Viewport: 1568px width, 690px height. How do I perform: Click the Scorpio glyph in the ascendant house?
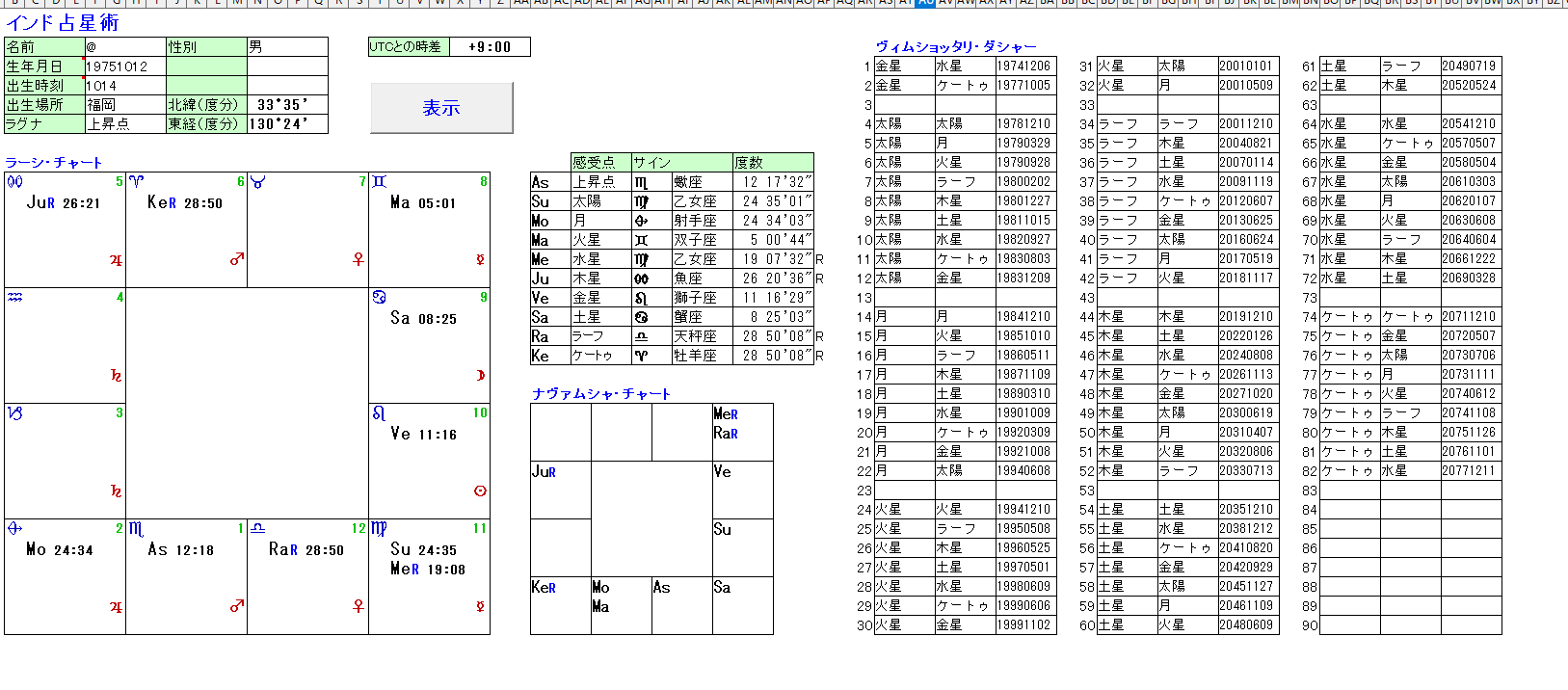tap(137, 529)
